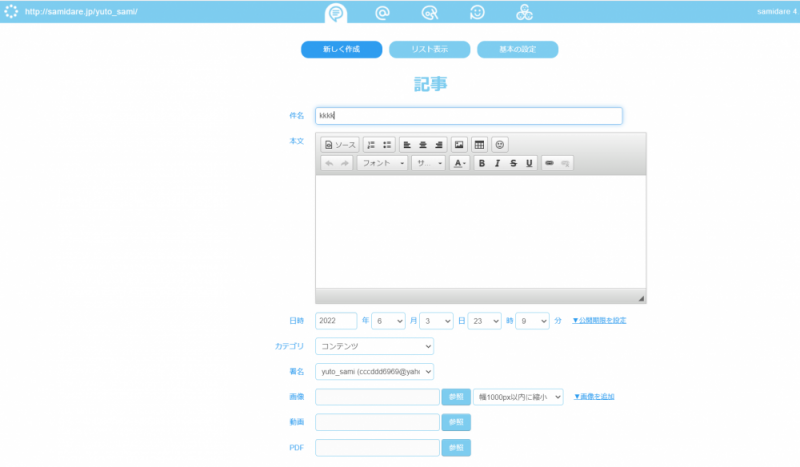The width and height of the screenshot is (800, 467).
Task: Insert a numbered list
Action: pos(371,145)
